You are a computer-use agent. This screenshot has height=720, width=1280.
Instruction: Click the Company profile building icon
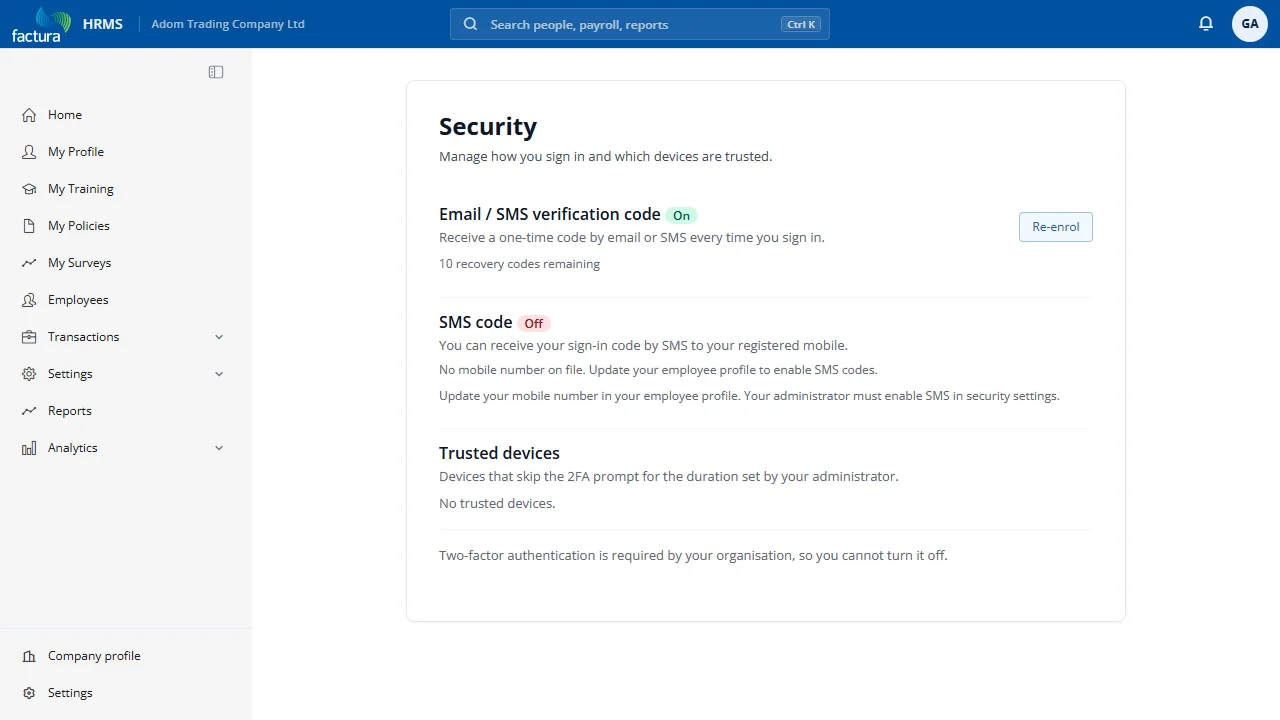click(x=29, y=656)
